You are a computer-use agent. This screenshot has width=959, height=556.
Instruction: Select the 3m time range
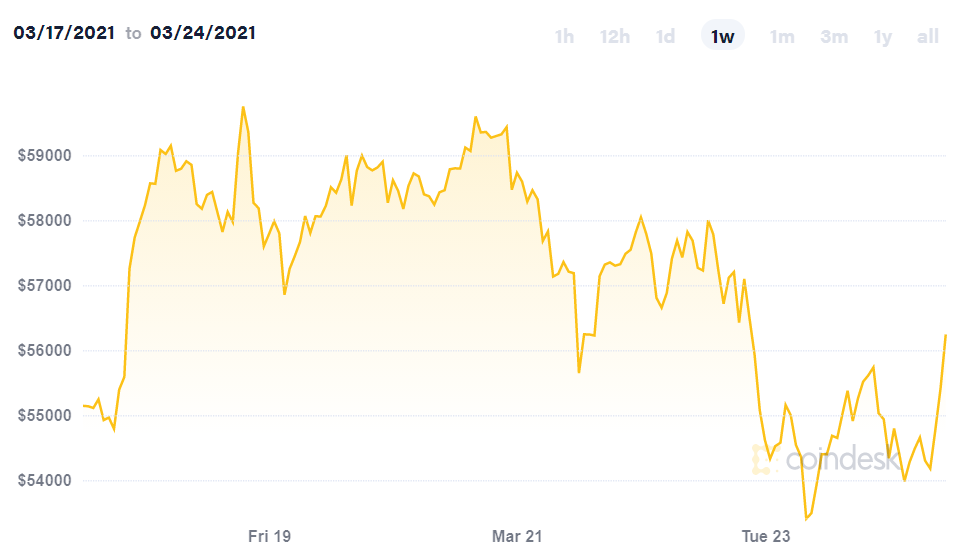[834, 37]
